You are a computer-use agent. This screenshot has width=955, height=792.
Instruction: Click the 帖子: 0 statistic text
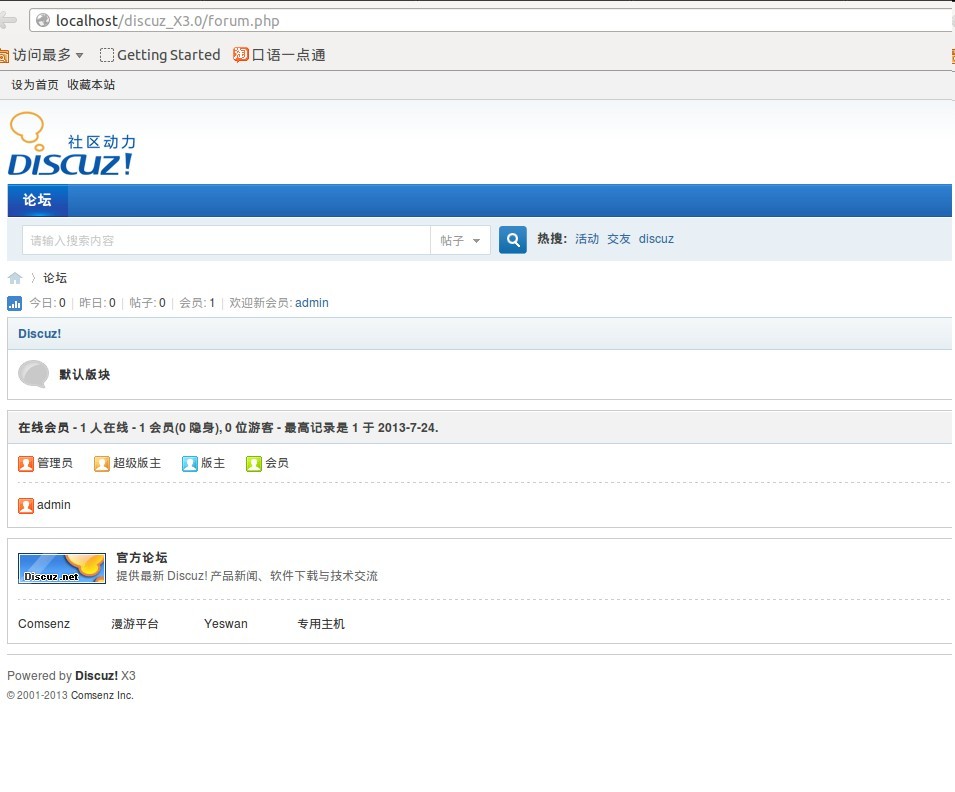point(147,303)
